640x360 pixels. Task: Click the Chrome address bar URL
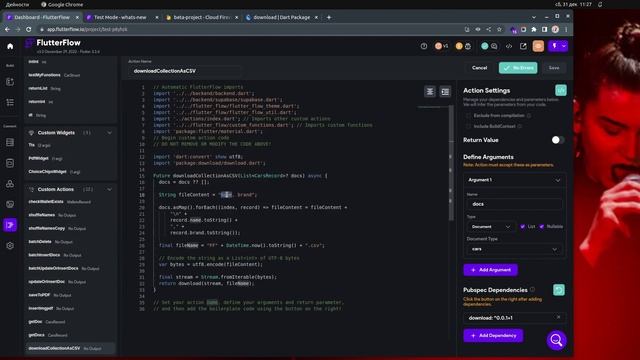87,29
